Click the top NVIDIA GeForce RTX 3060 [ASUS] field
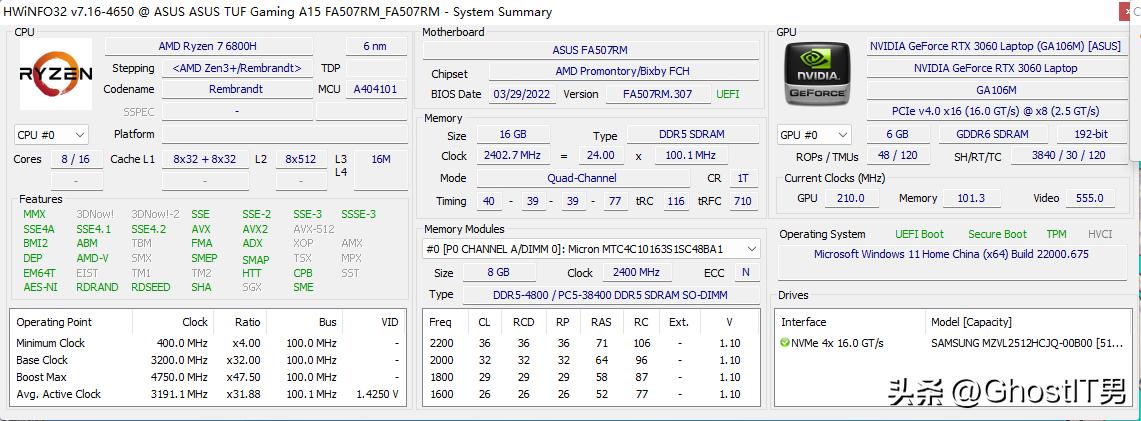The image size is (1141, 421). pos(994,46)
